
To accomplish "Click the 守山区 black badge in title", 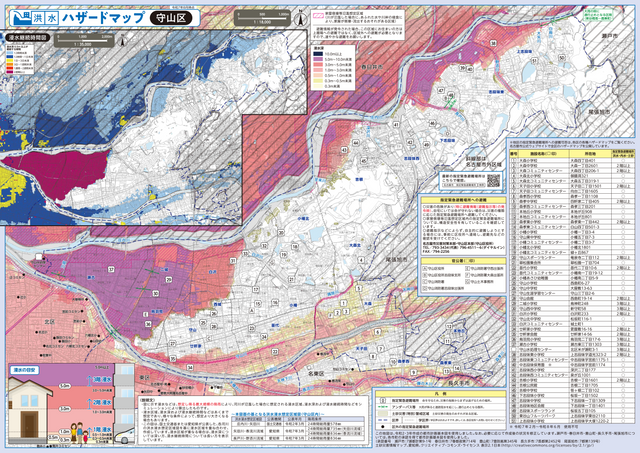I will click(171, 18).
